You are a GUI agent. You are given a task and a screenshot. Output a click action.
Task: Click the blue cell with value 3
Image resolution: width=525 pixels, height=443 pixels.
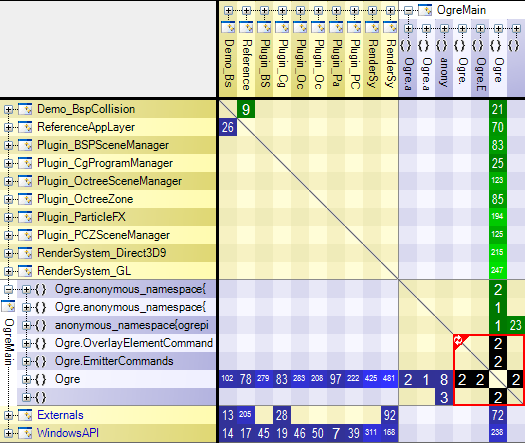[x=444, y=397]
